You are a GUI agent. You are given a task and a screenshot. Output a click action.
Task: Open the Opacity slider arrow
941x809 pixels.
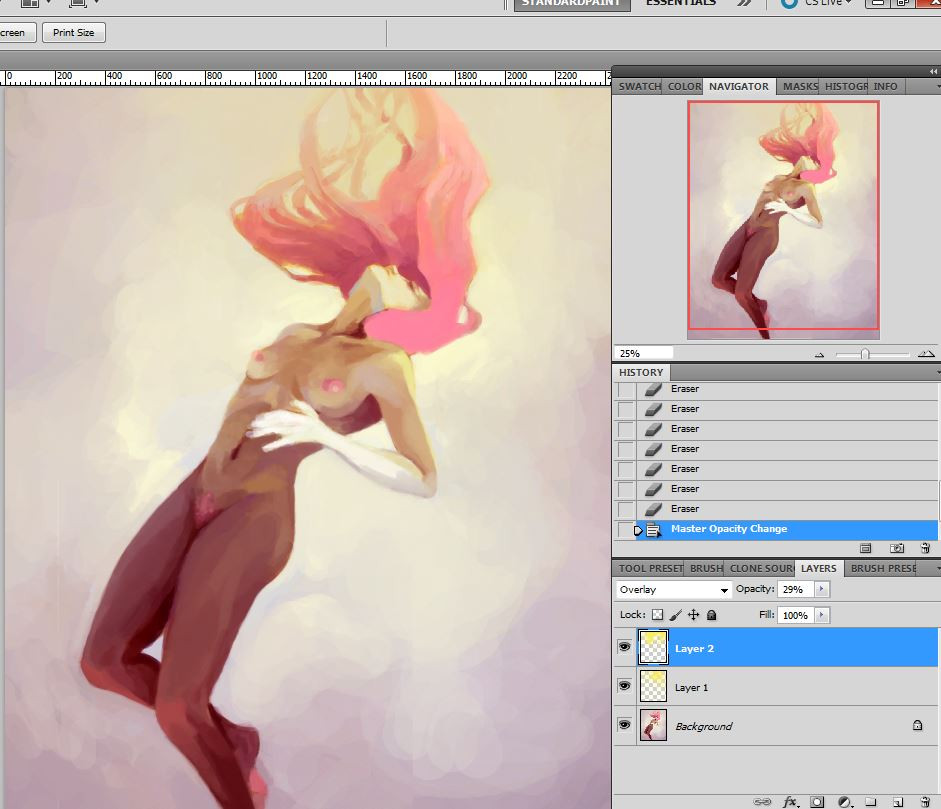tap(822, 589)
